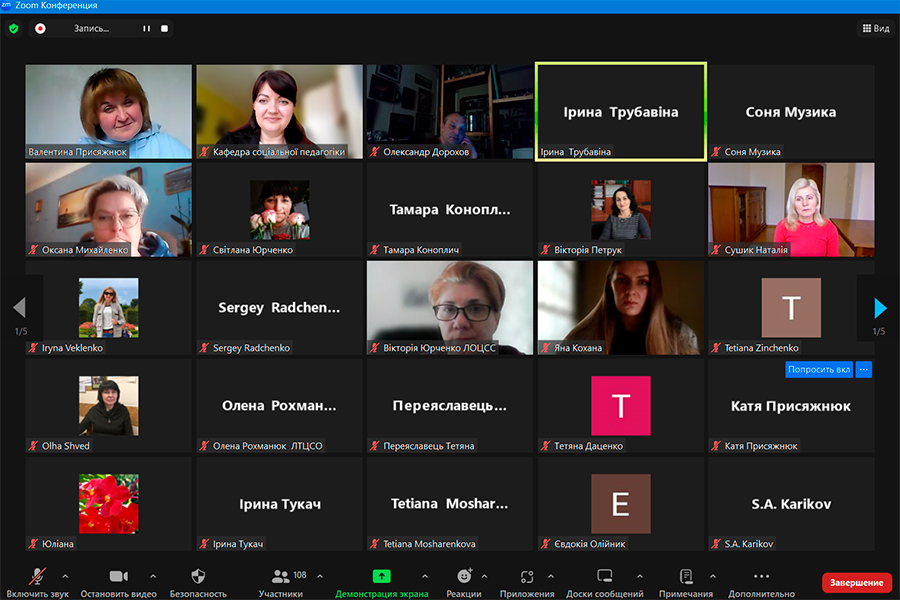
Task: Expand participants options arrow beside 108
Action: [320, 576]
